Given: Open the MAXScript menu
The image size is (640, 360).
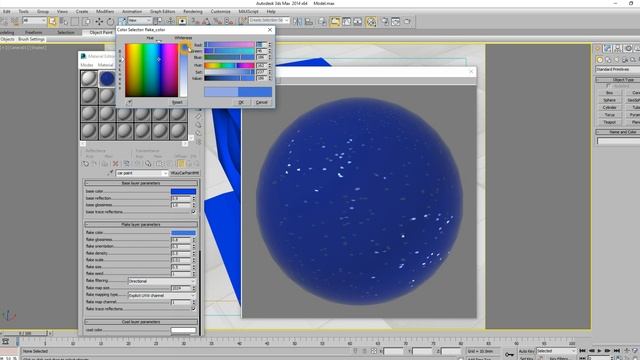Looking at the screenshot, I should pos(248,11).
